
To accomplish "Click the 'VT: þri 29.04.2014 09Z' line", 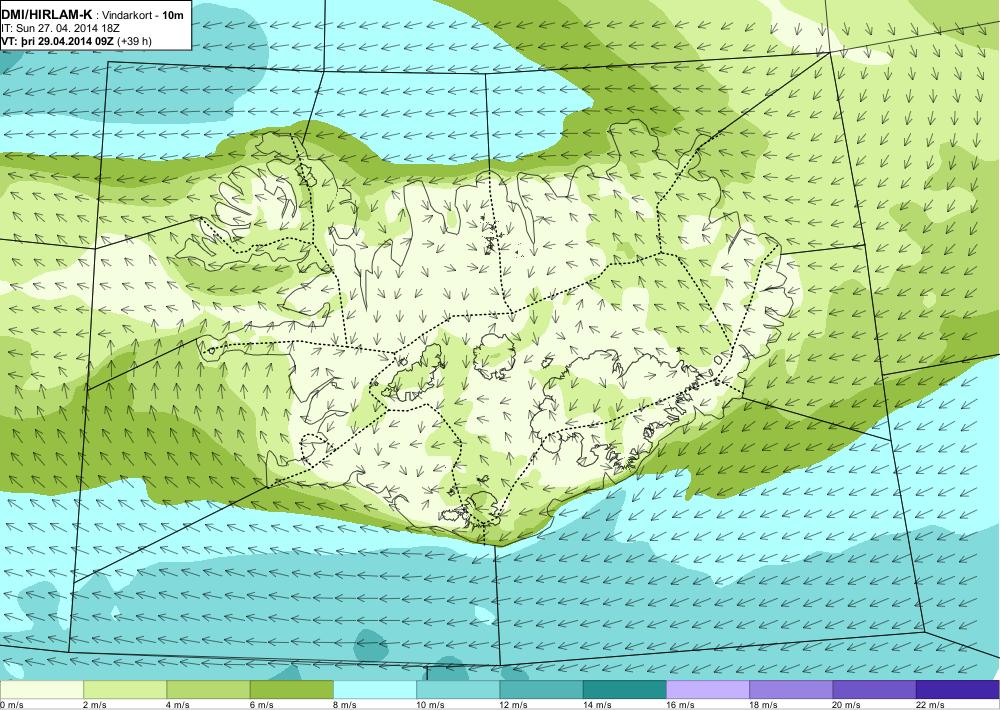I will tap(56, 41).
